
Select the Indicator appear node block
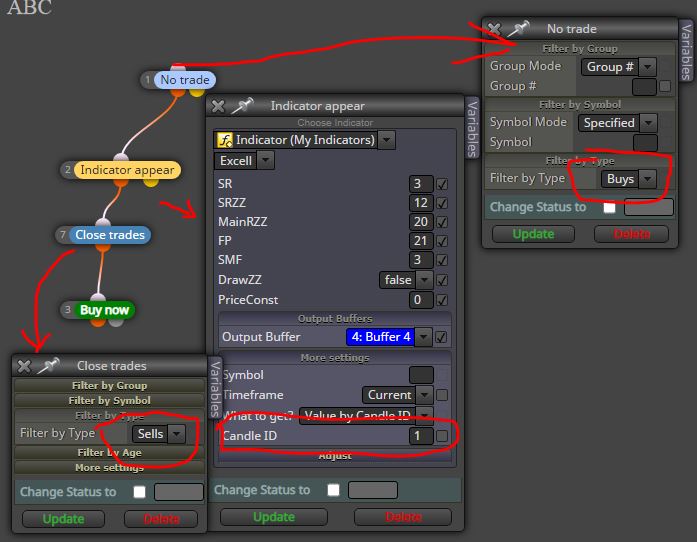click(x=127, y=170)
